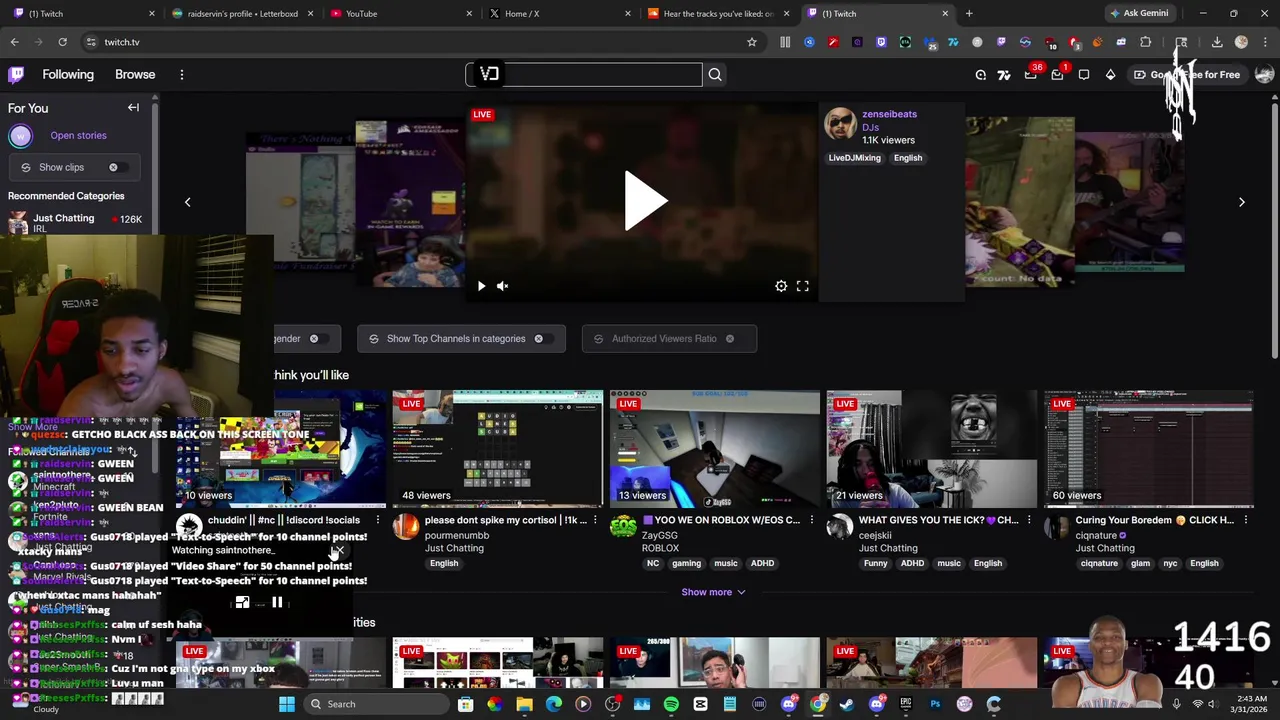The width and height of the screenshot is (1280, 720).
Task: Open the Windows Start menu
Action: tap(287, 704)
